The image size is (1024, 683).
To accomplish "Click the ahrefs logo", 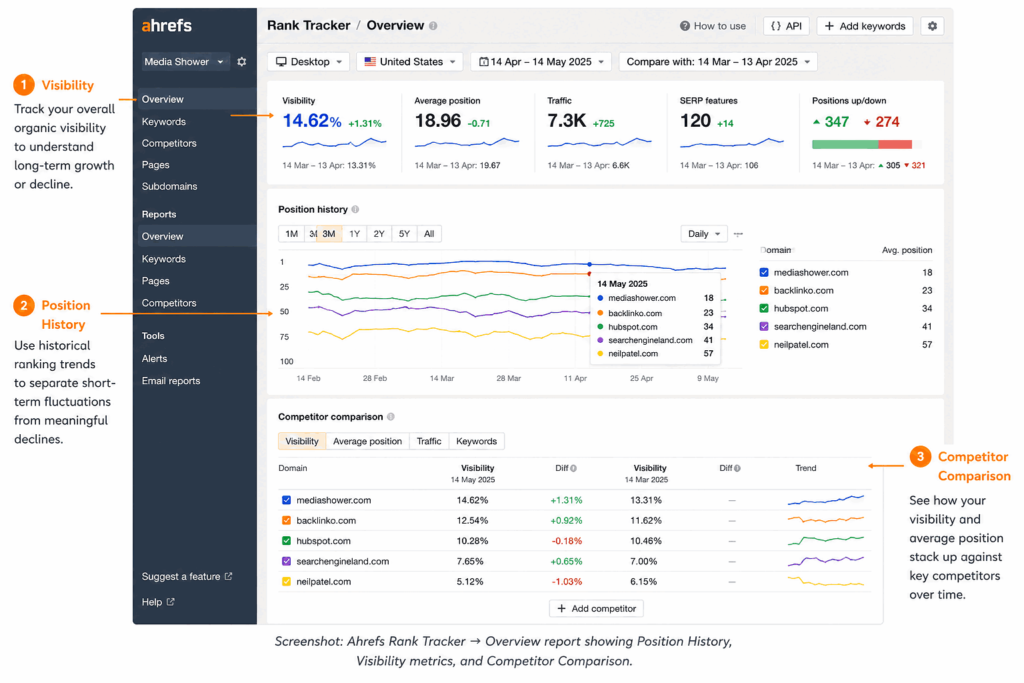I will point(167,25).
